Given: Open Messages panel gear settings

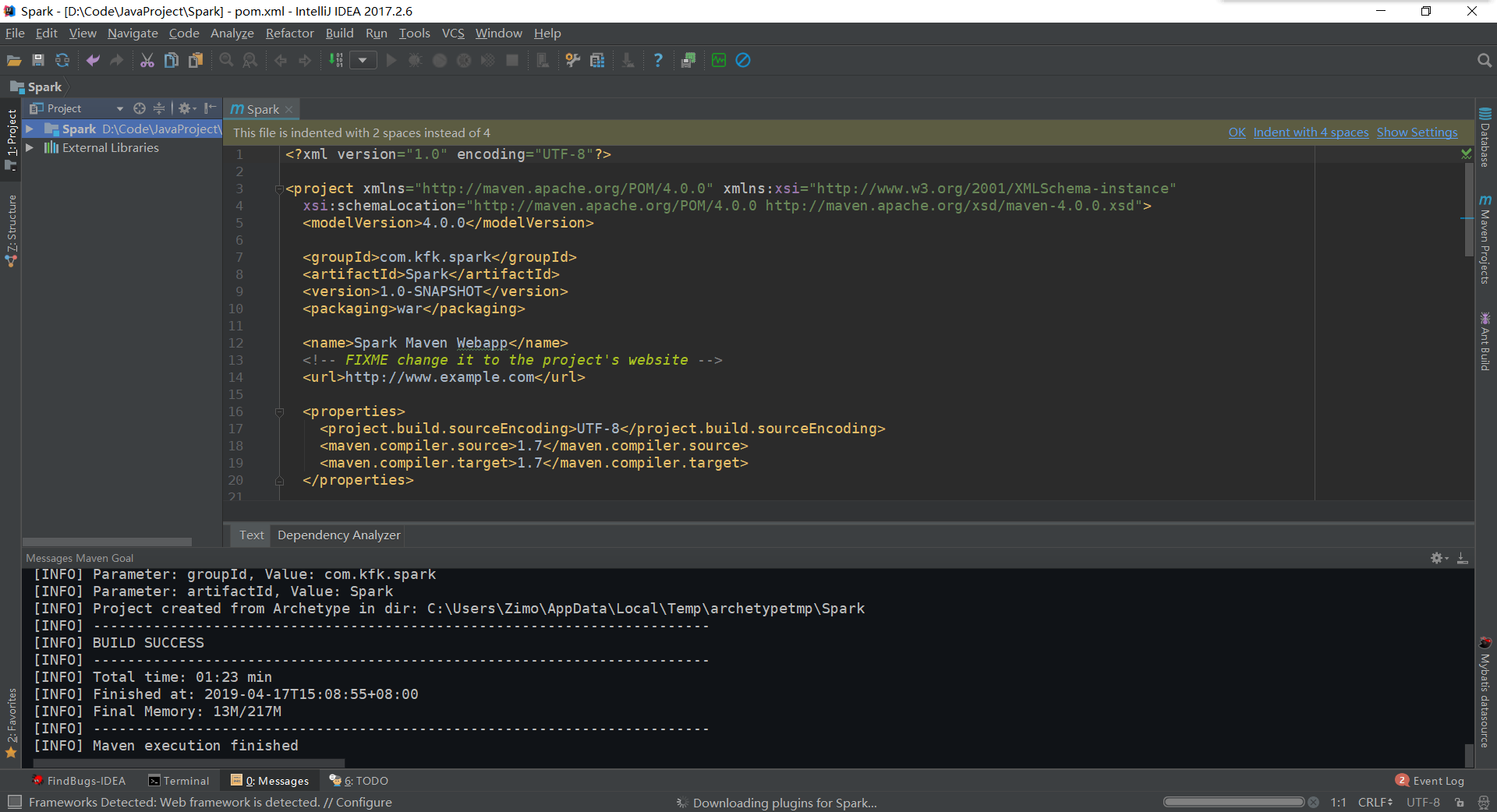Looking at the screenshot, I should [x=1439, y=558].
